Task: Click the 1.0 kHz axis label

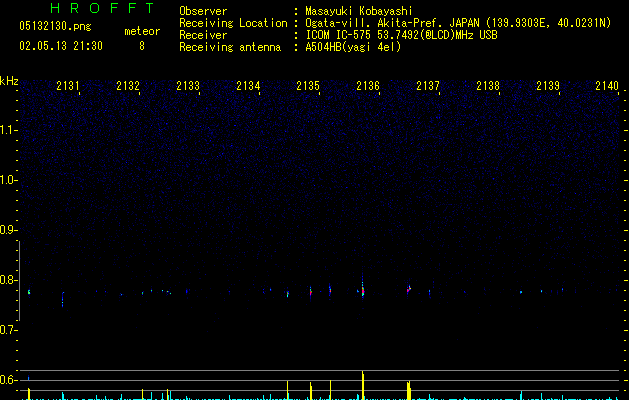Action: click(9, 180)
